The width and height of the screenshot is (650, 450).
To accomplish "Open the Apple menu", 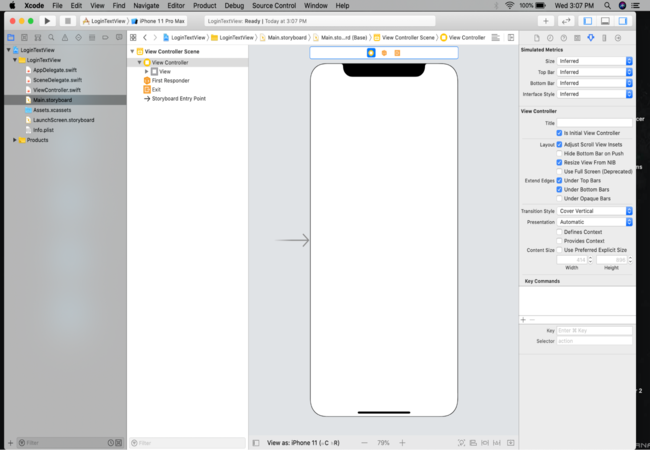I will [x=12, y=5].
